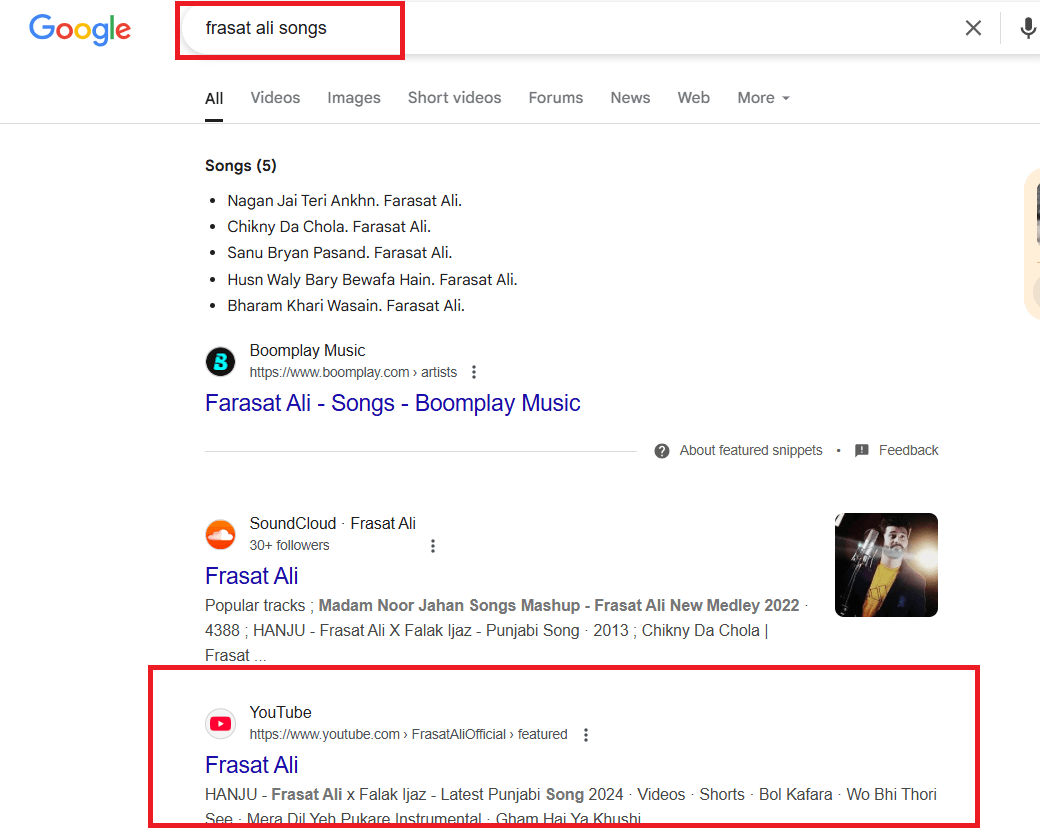Click '30+ followers' text under SoundCloud
This screenshot has height=832, width=1040.
289,545
